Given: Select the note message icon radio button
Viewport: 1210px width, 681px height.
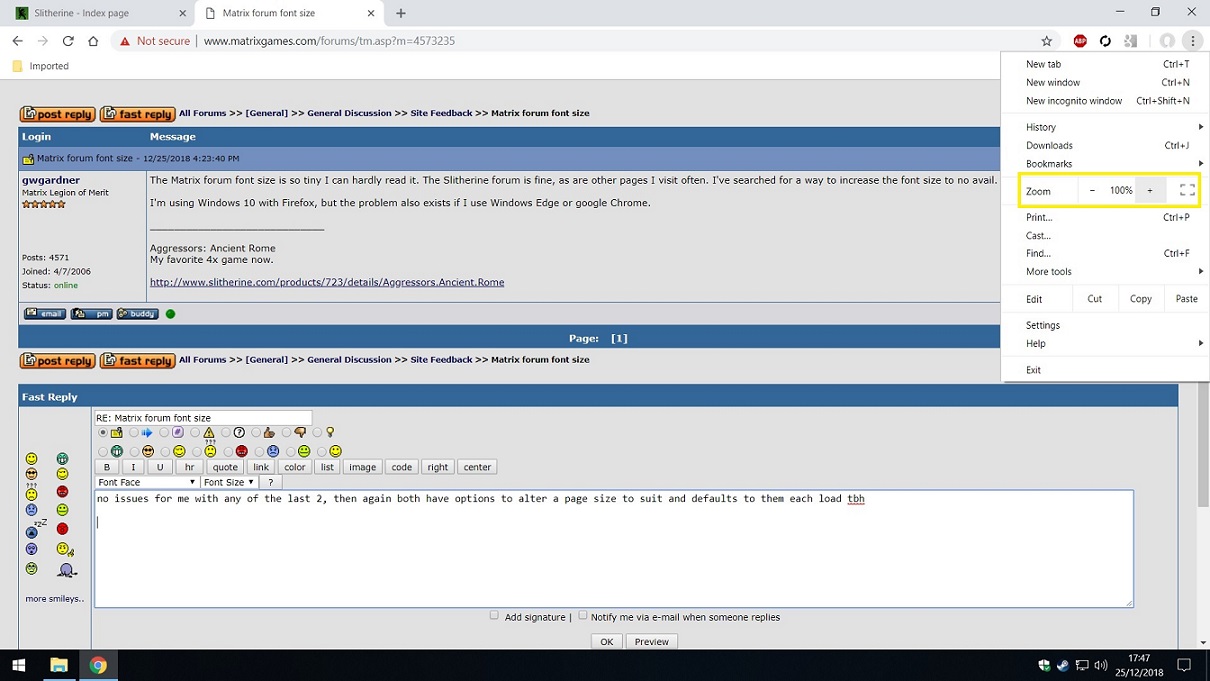Looking at the screenshot, I should point(103,433).
